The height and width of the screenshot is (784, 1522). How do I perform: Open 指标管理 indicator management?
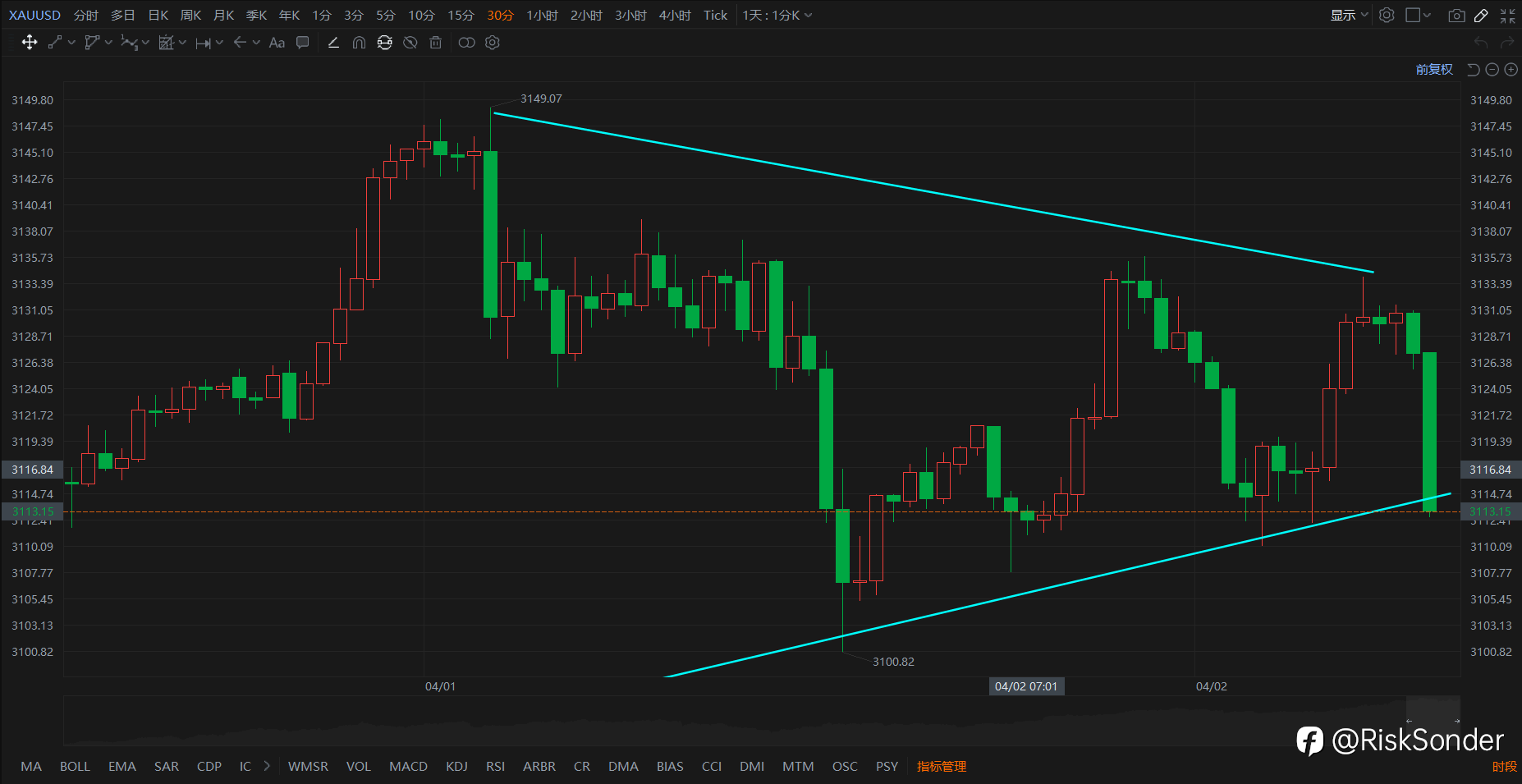(x=942, y=767)
